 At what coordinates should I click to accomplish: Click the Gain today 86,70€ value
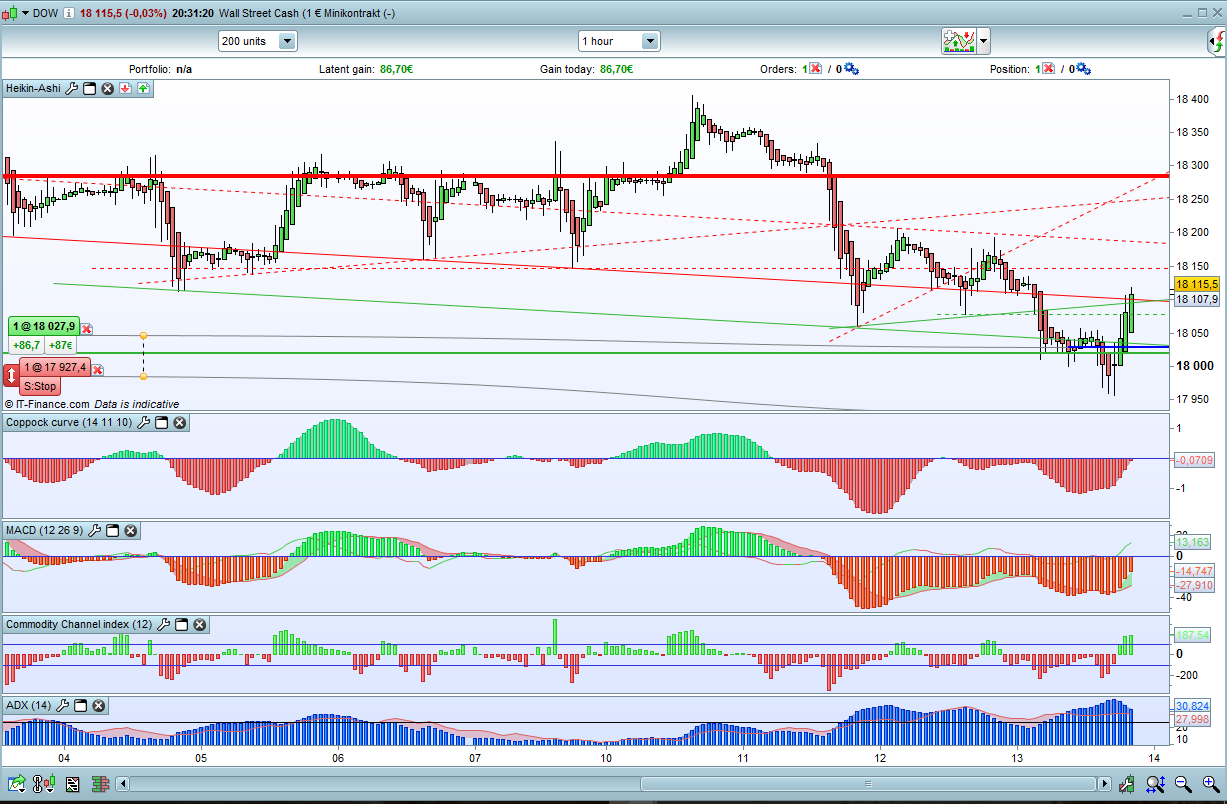click(x=616, y=70)
